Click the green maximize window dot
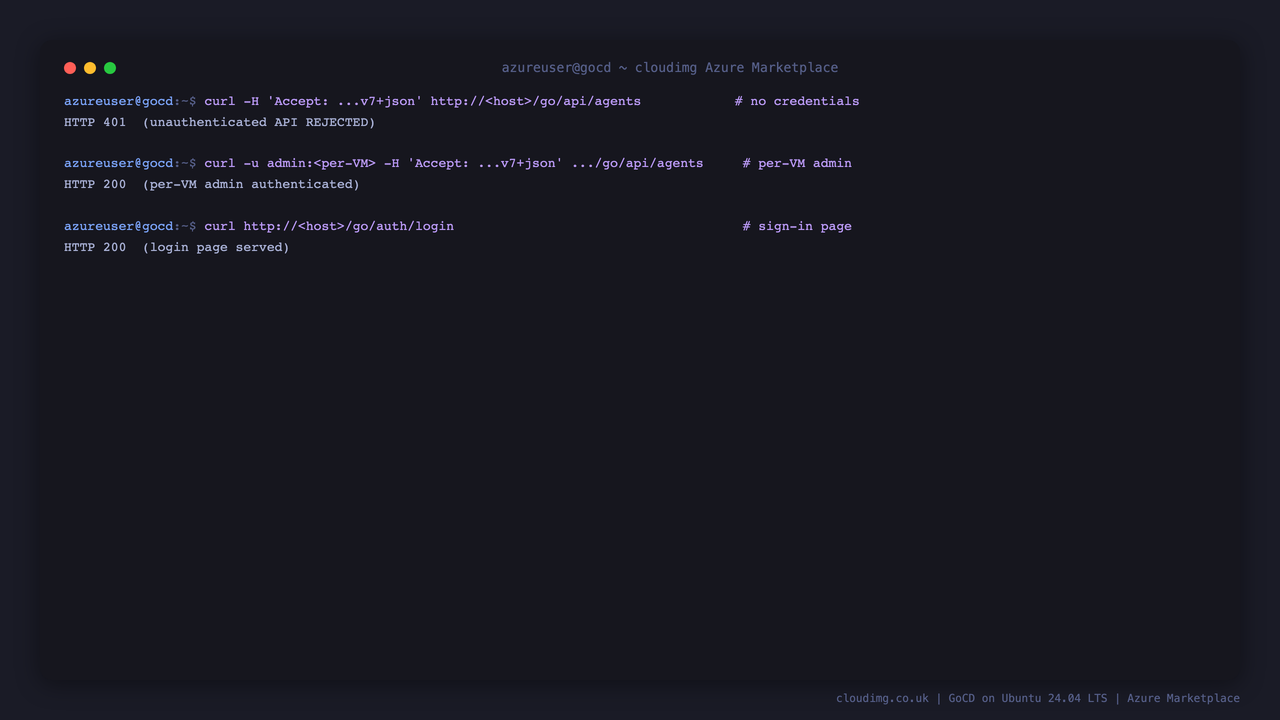Screen dimensions: 1280x720 [110, 68]
